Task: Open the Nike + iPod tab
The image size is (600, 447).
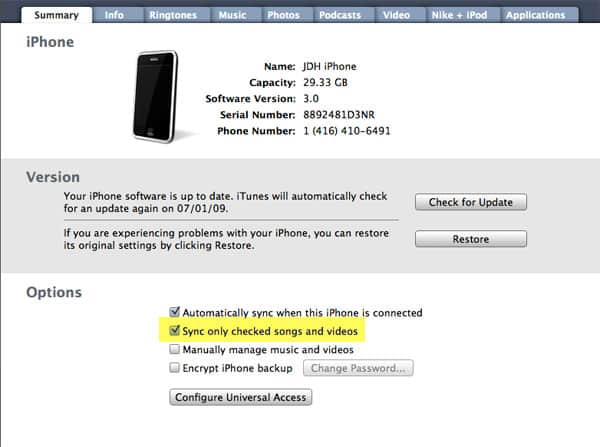Action: tap(459, 15)
